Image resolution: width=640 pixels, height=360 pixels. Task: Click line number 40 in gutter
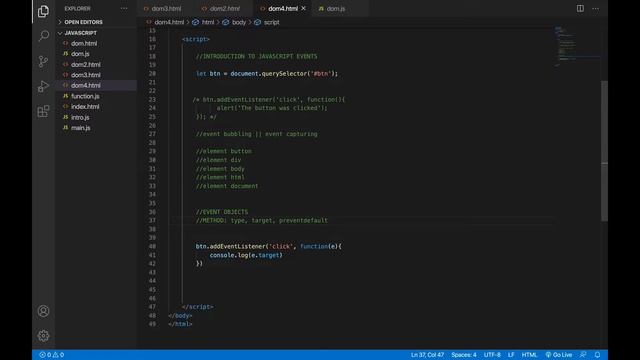point(152,247)
